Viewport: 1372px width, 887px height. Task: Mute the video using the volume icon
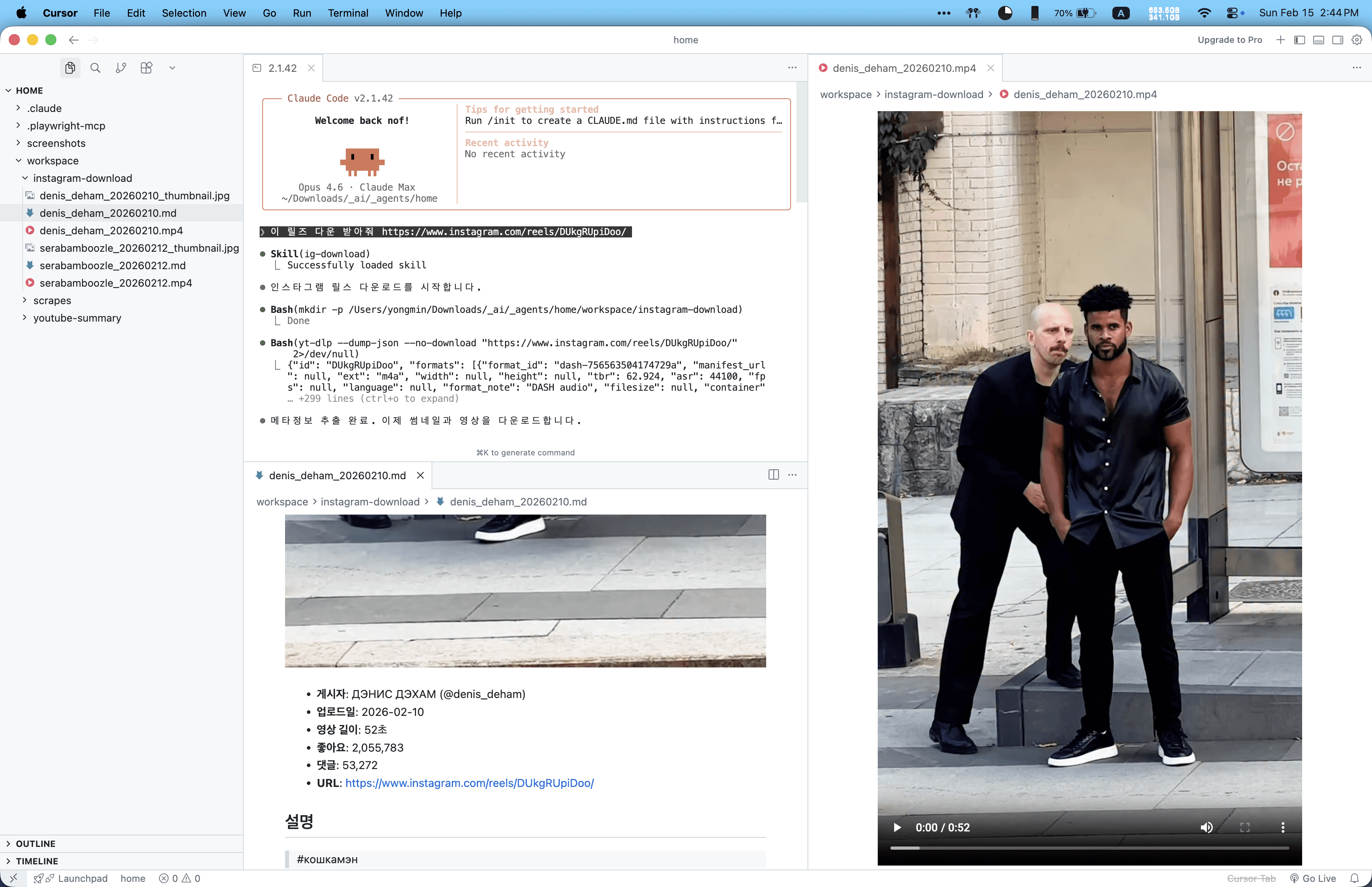1206,827
